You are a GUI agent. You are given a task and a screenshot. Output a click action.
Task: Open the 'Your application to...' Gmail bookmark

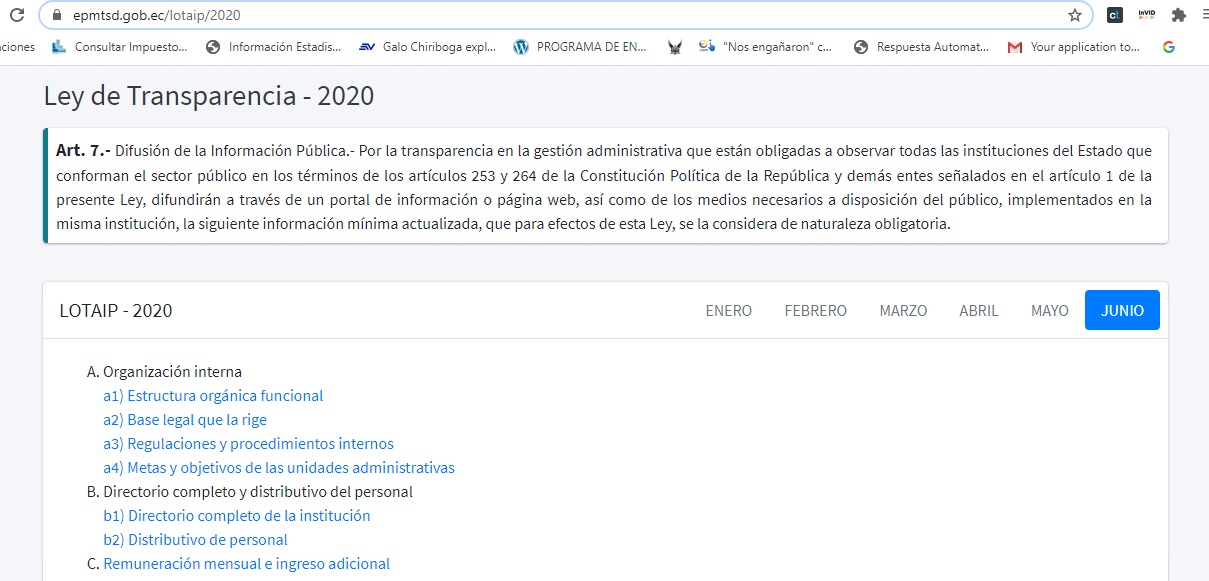coord(1073,47)
